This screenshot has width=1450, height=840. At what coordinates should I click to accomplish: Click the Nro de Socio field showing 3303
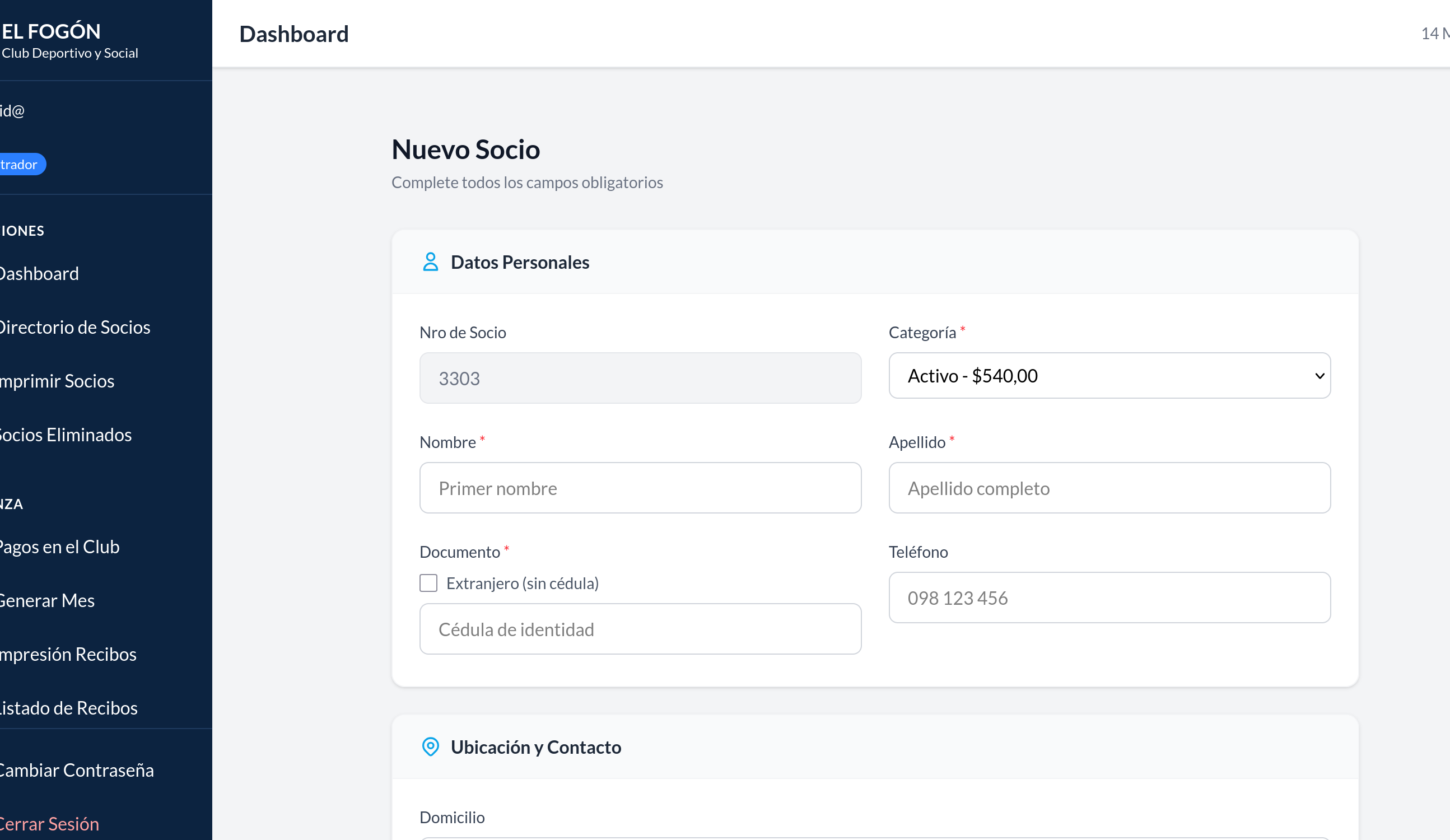640,378
